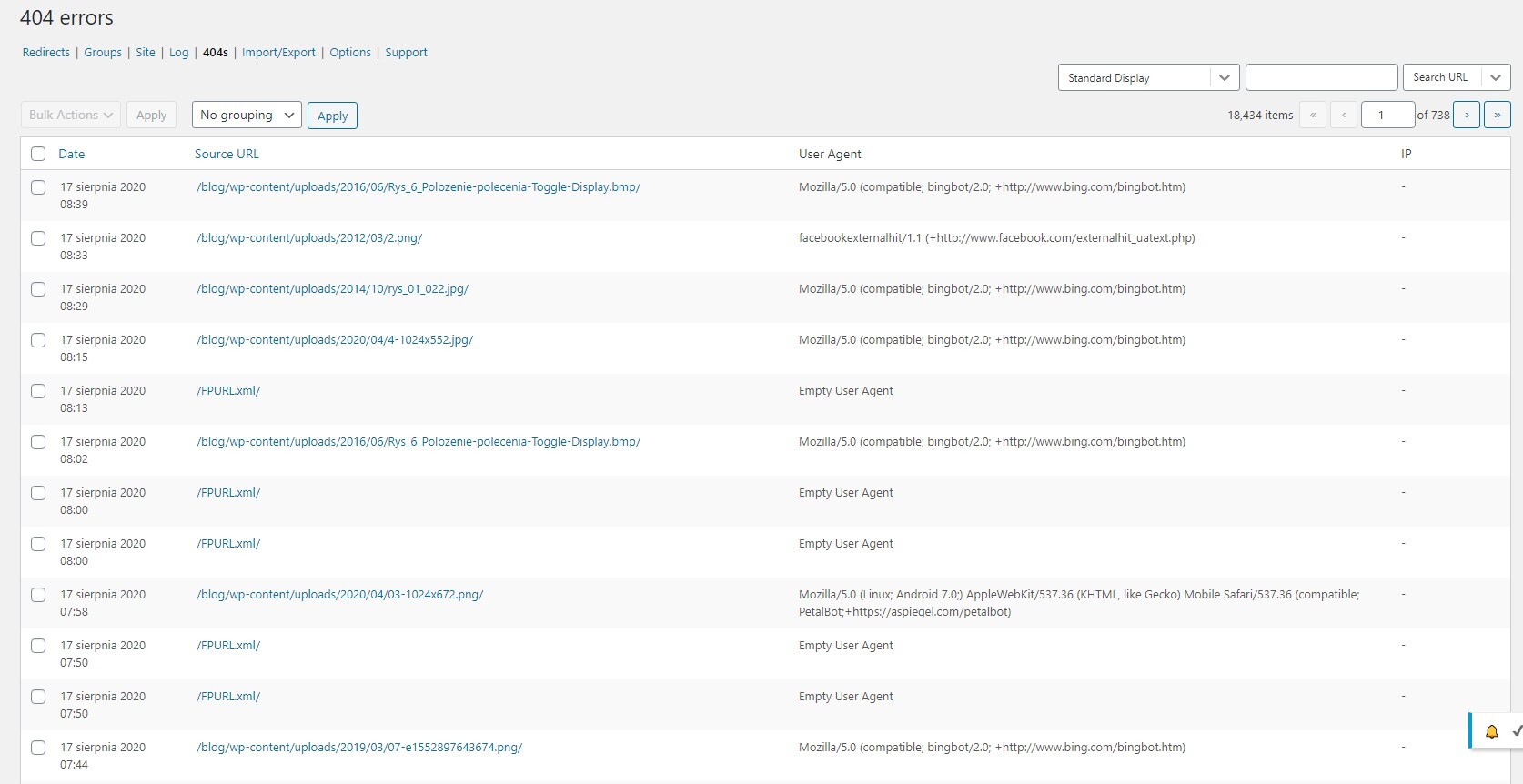
Task: Open the 07-e1552897643674.png source URL
Action: click(359, 748)
